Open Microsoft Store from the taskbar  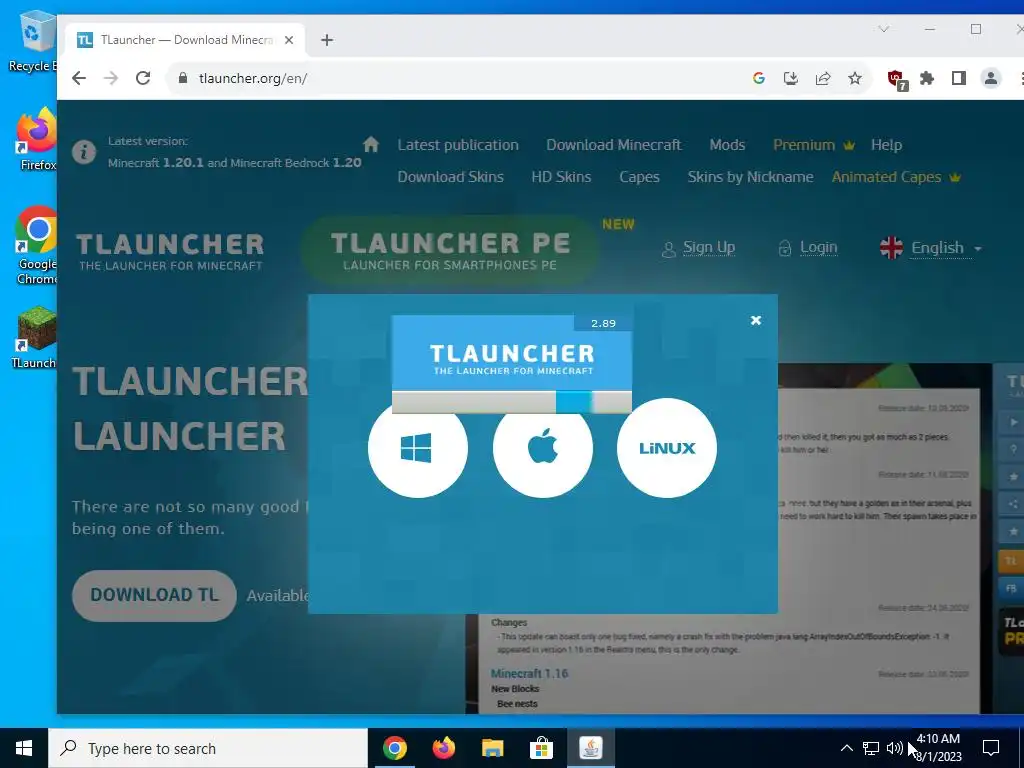(541, 748)
